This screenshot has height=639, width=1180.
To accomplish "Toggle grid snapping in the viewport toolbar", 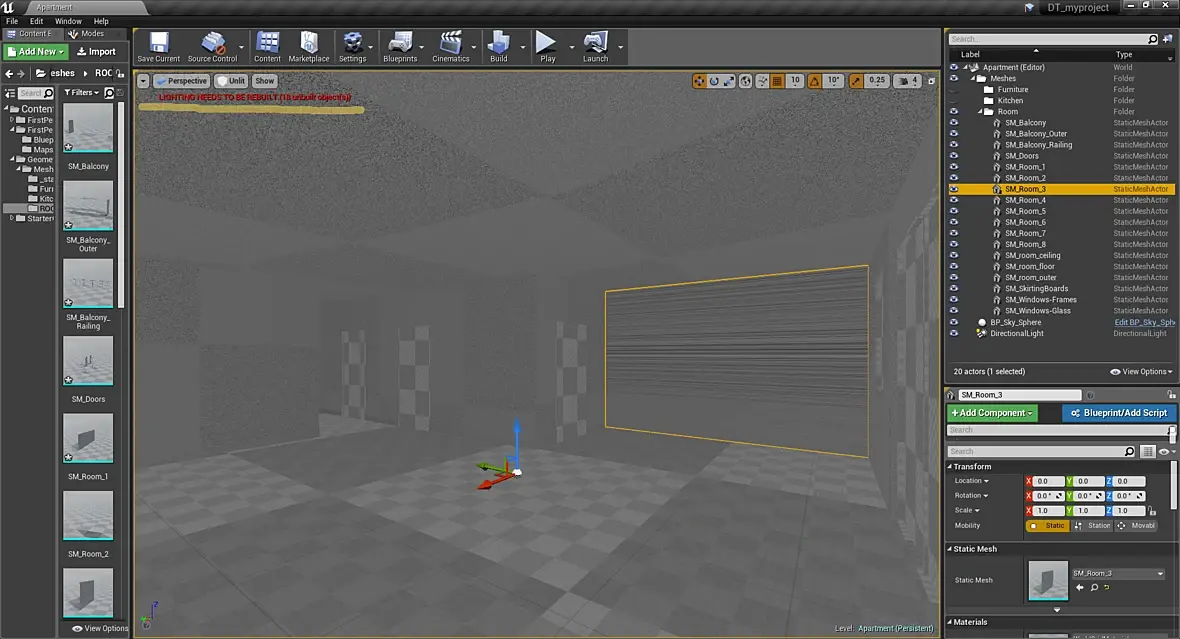I will 777,81.
